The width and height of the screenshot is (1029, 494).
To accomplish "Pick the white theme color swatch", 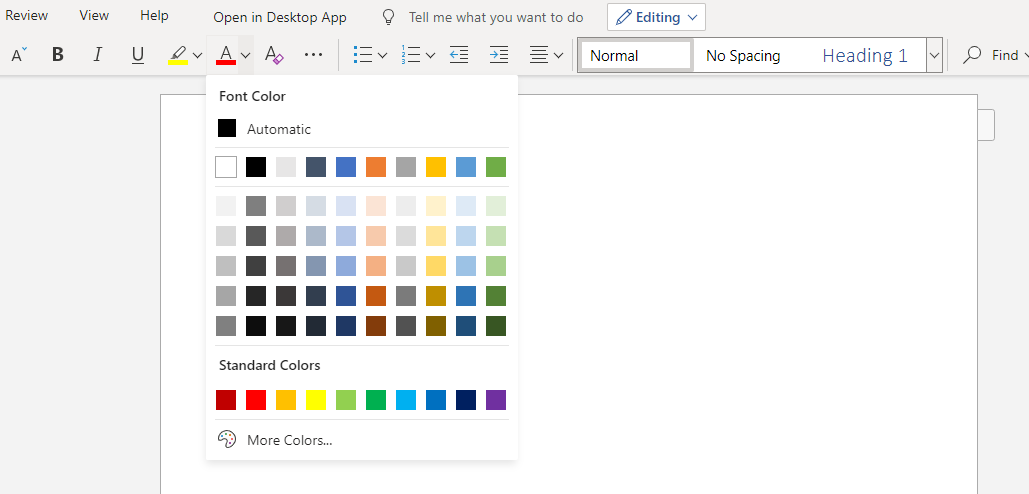I will pos(226,167).
